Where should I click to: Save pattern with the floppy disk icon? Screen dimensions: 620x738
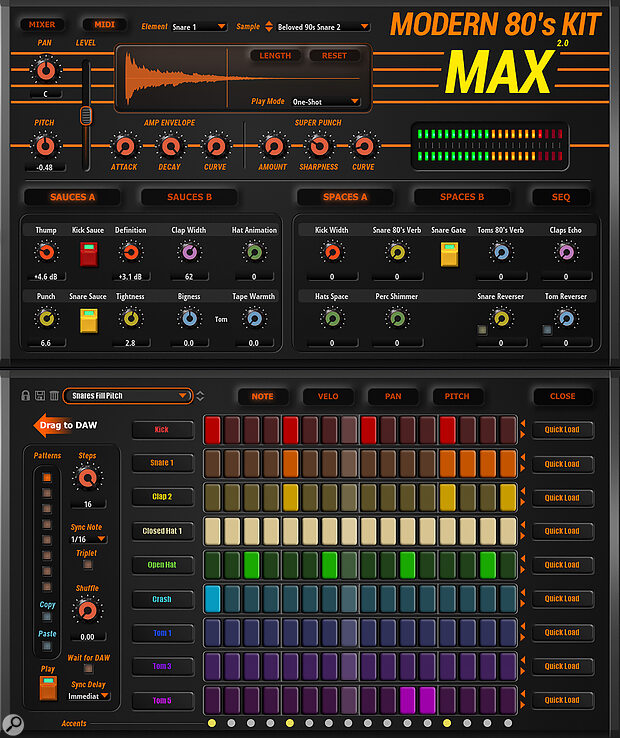pos(40,396)
